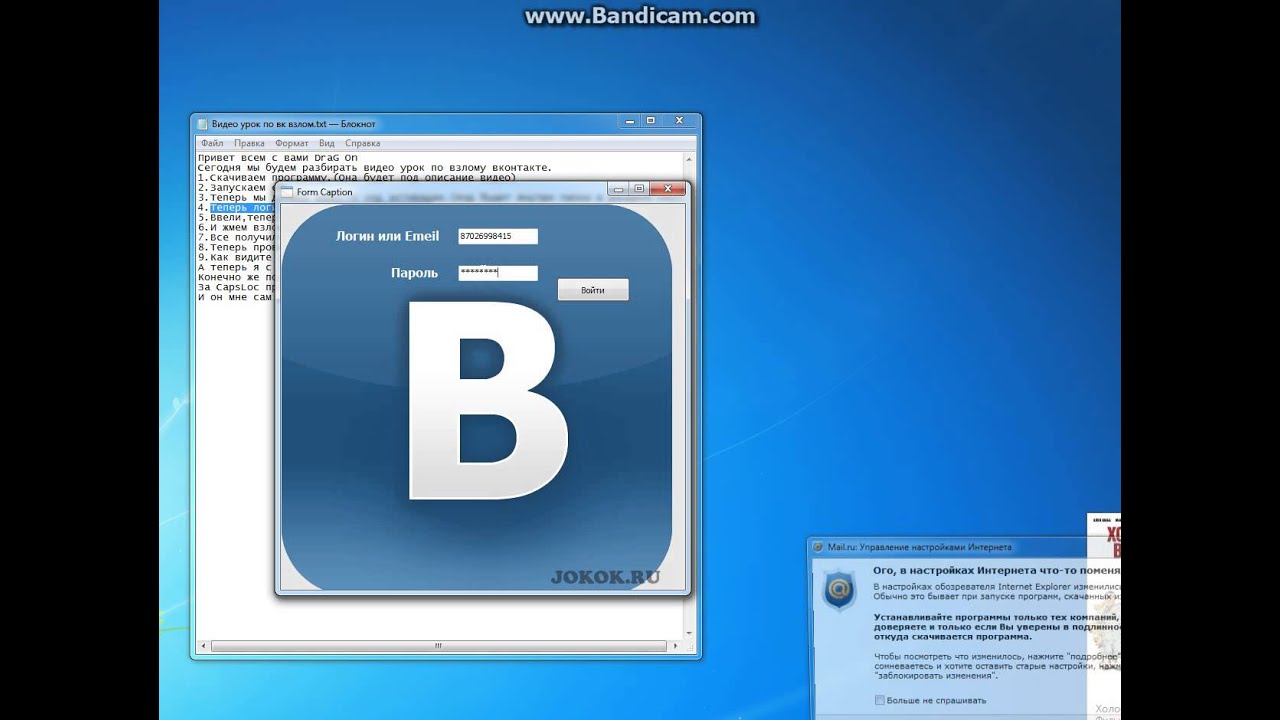Click Notepad vertical scrollbar down arrow

(x=689, y=634)
